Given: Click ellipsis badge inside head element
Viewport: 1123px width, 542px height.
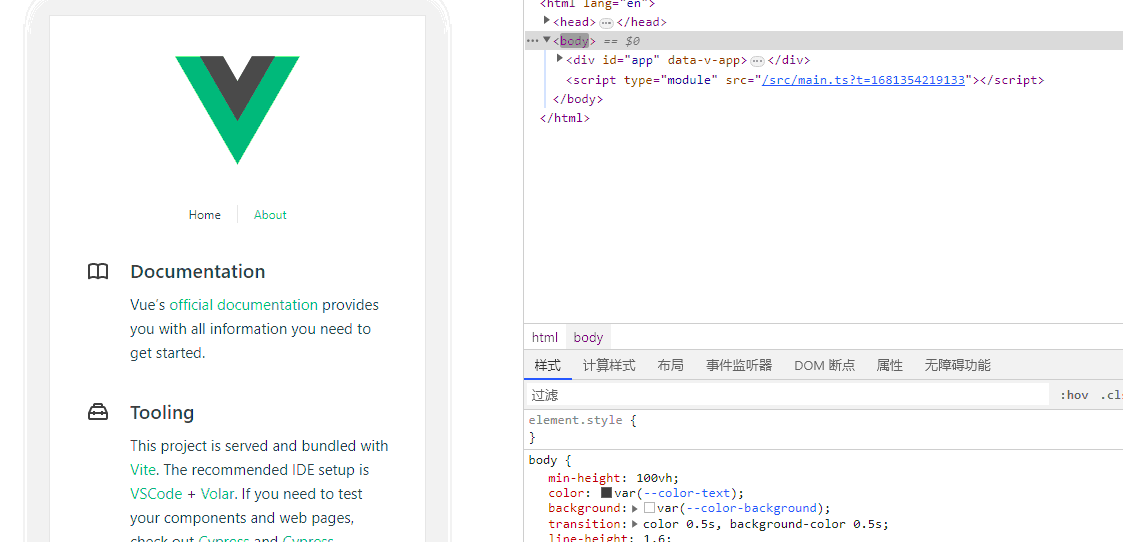Looking at the screenshot, I should (x=606, y=22).
